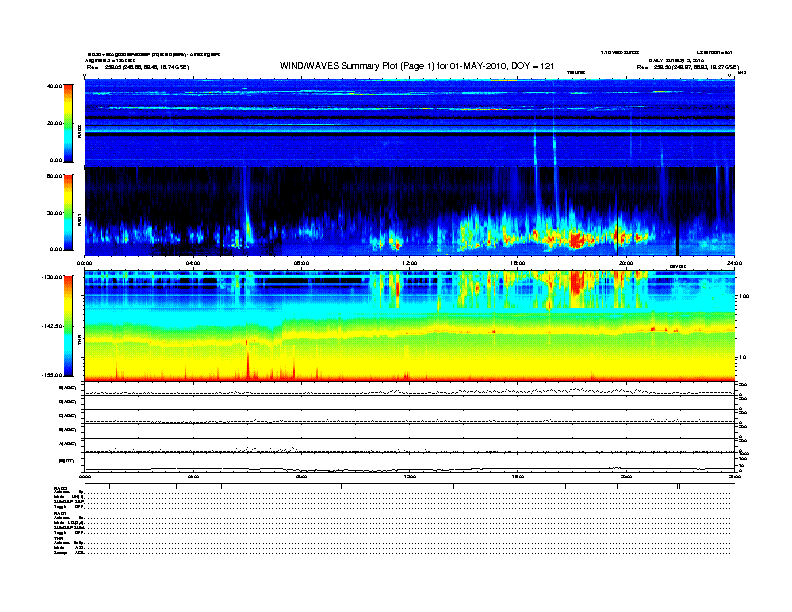Click the -130.00 label on TNR scale
The image size is (792, 612).
[x=52, y=277]
